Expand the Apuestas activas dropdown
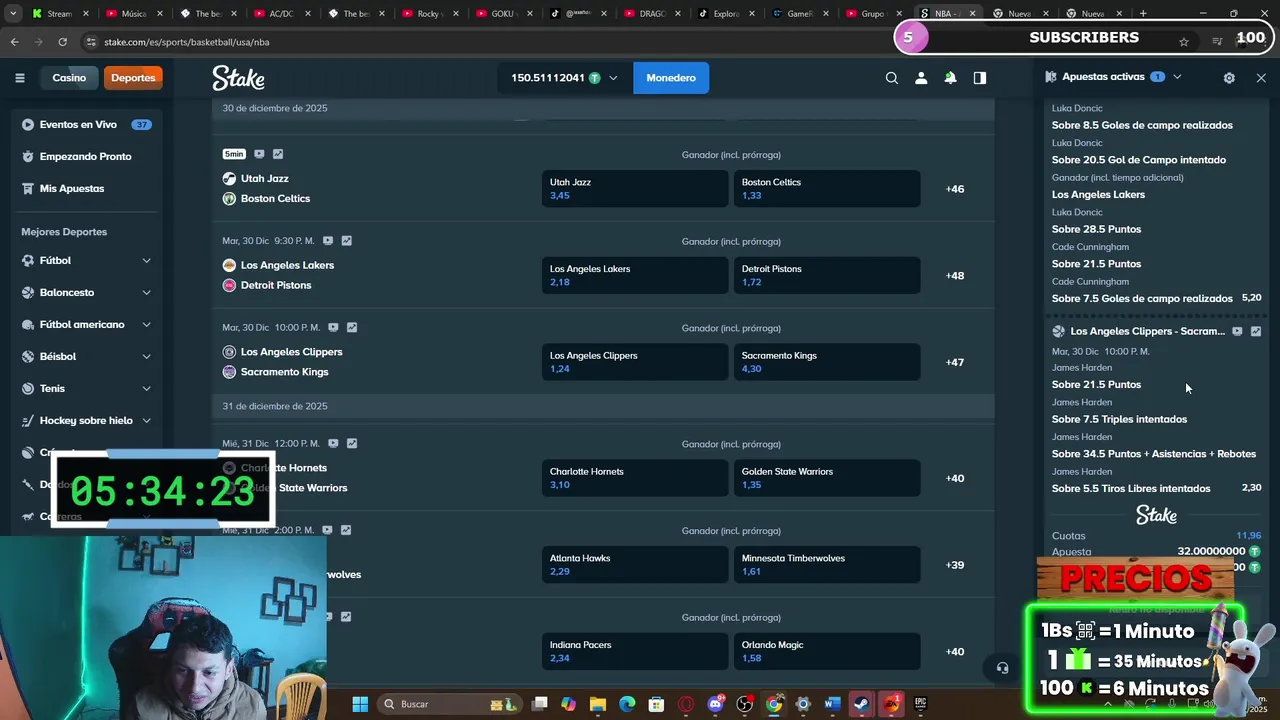The width and height of the screenshot is (1280, 720). pyautogui.click(x=1177, y=77)
